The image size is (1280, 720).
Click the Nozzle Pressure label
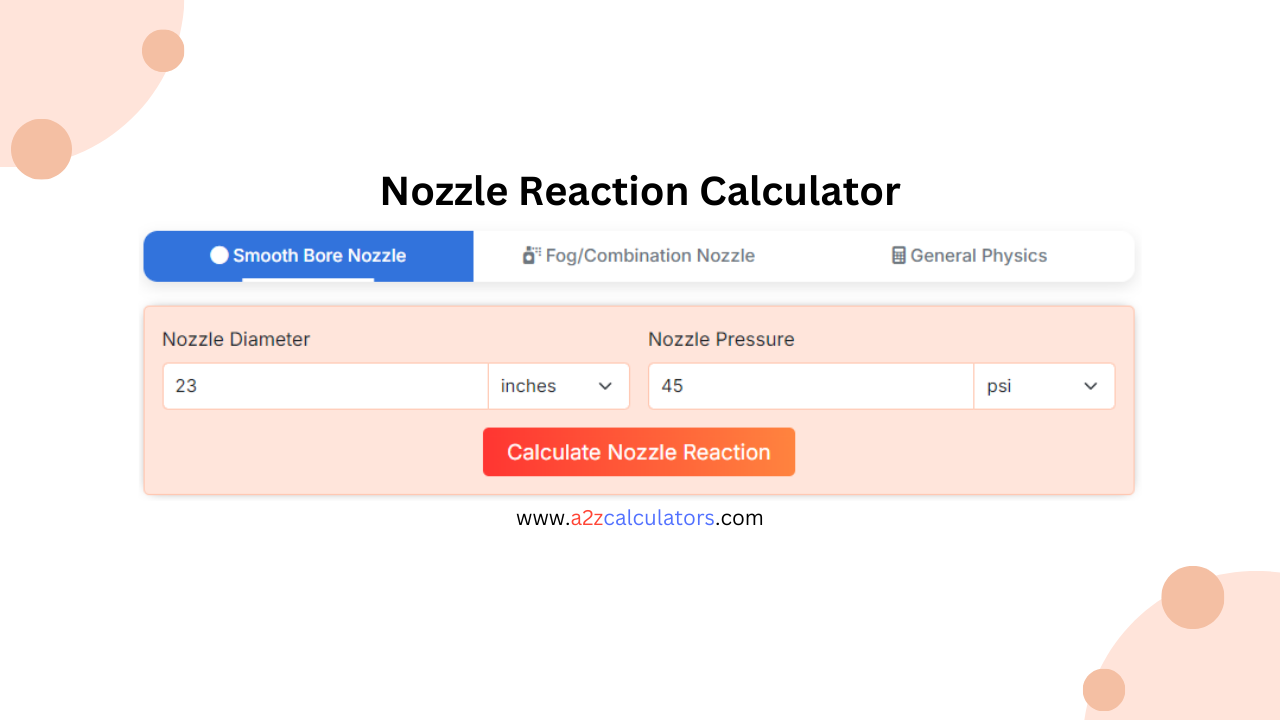[721, 339]
